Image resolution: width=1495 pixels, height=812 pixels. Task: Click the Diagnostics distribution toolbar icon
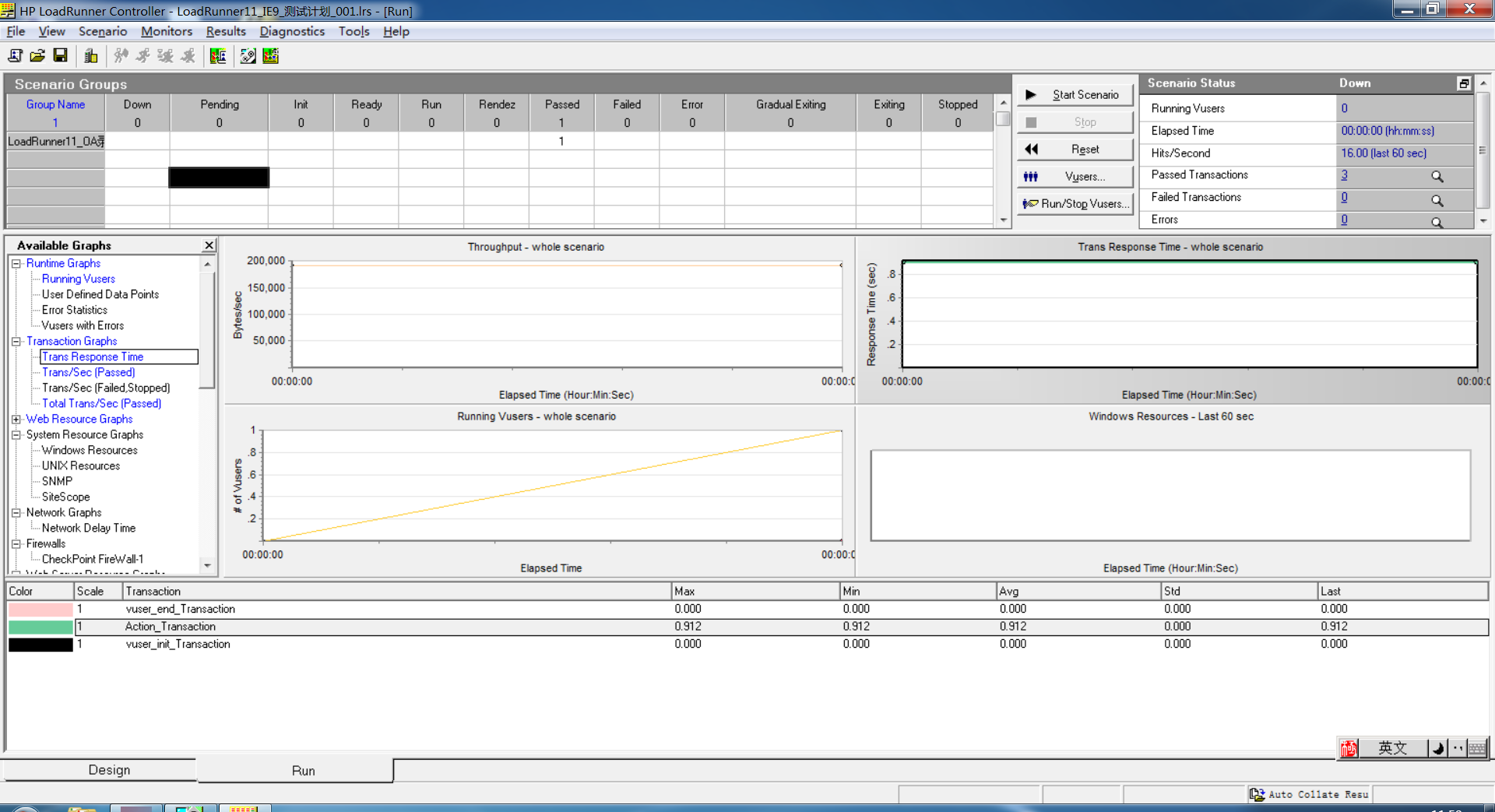pyautogui.click(x=248, y=55)
